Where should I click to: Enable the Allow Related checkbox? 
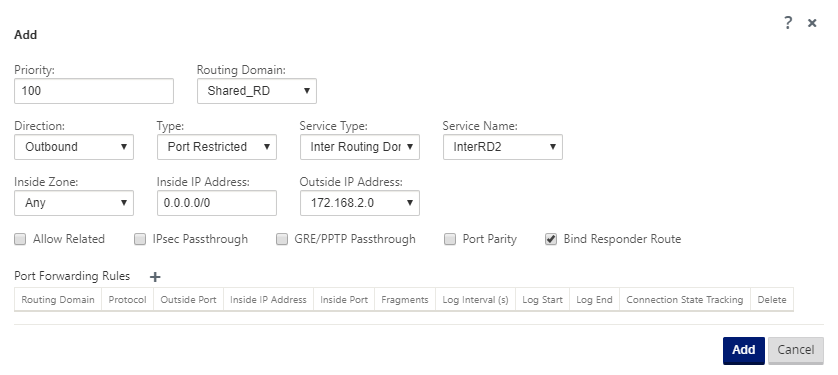pyautogui.click(x=20, y=239)
